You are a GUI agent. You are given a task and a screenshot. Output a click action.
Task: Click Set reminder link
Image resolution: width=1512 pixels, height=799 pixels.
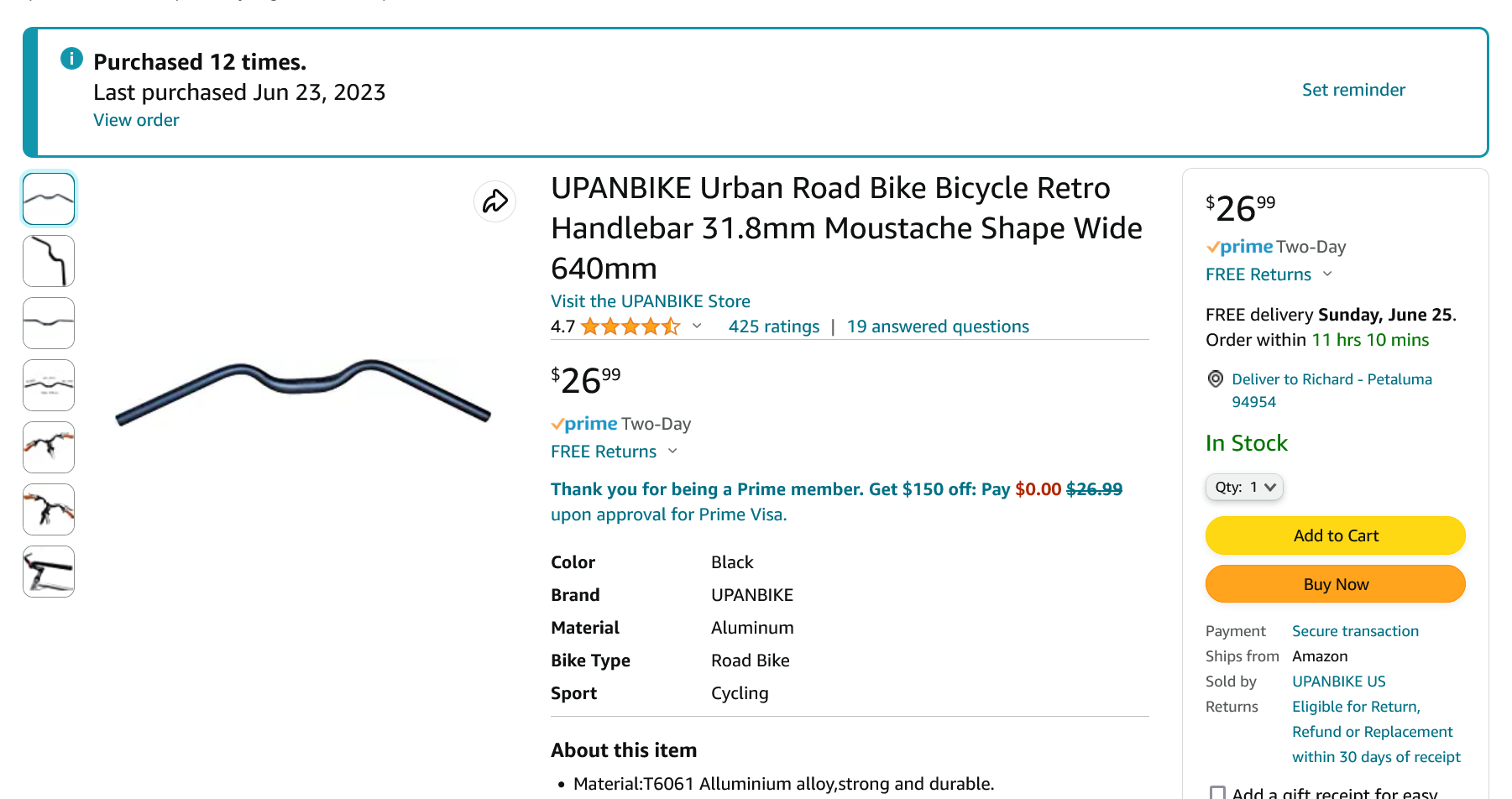pos(1353,90)
